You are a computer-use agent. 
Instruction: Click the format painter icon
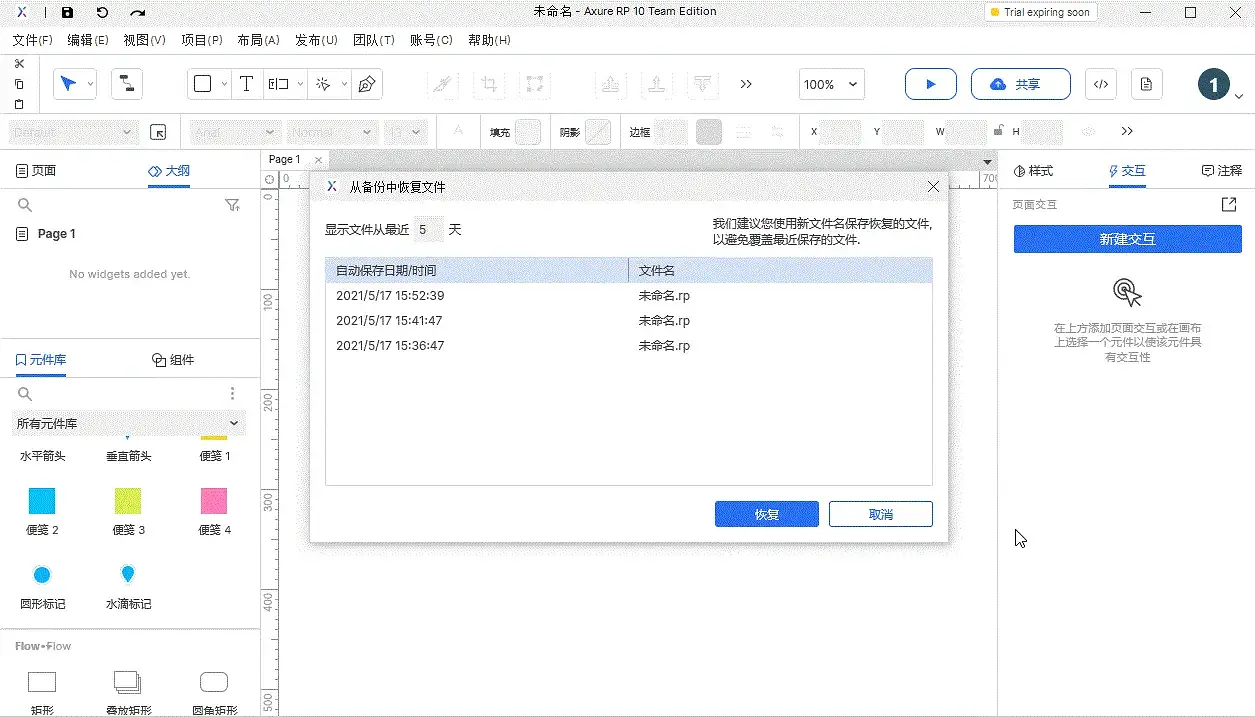click(441, 84)
